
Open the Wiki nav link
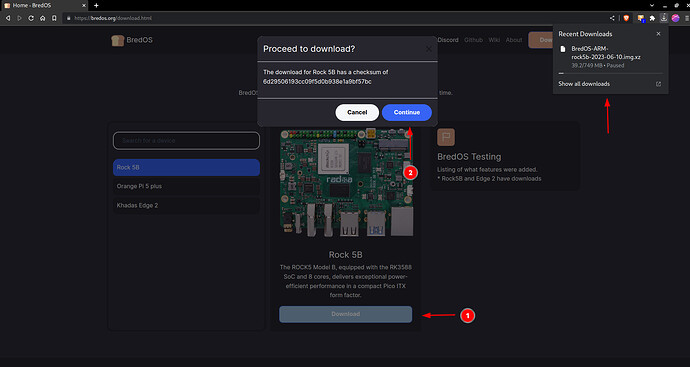pos(494,40)
